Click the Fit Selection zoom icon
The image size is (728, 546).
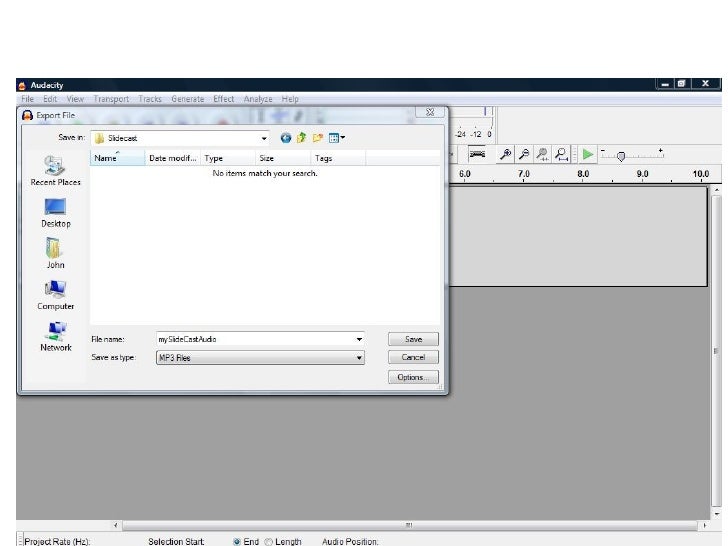542,154
